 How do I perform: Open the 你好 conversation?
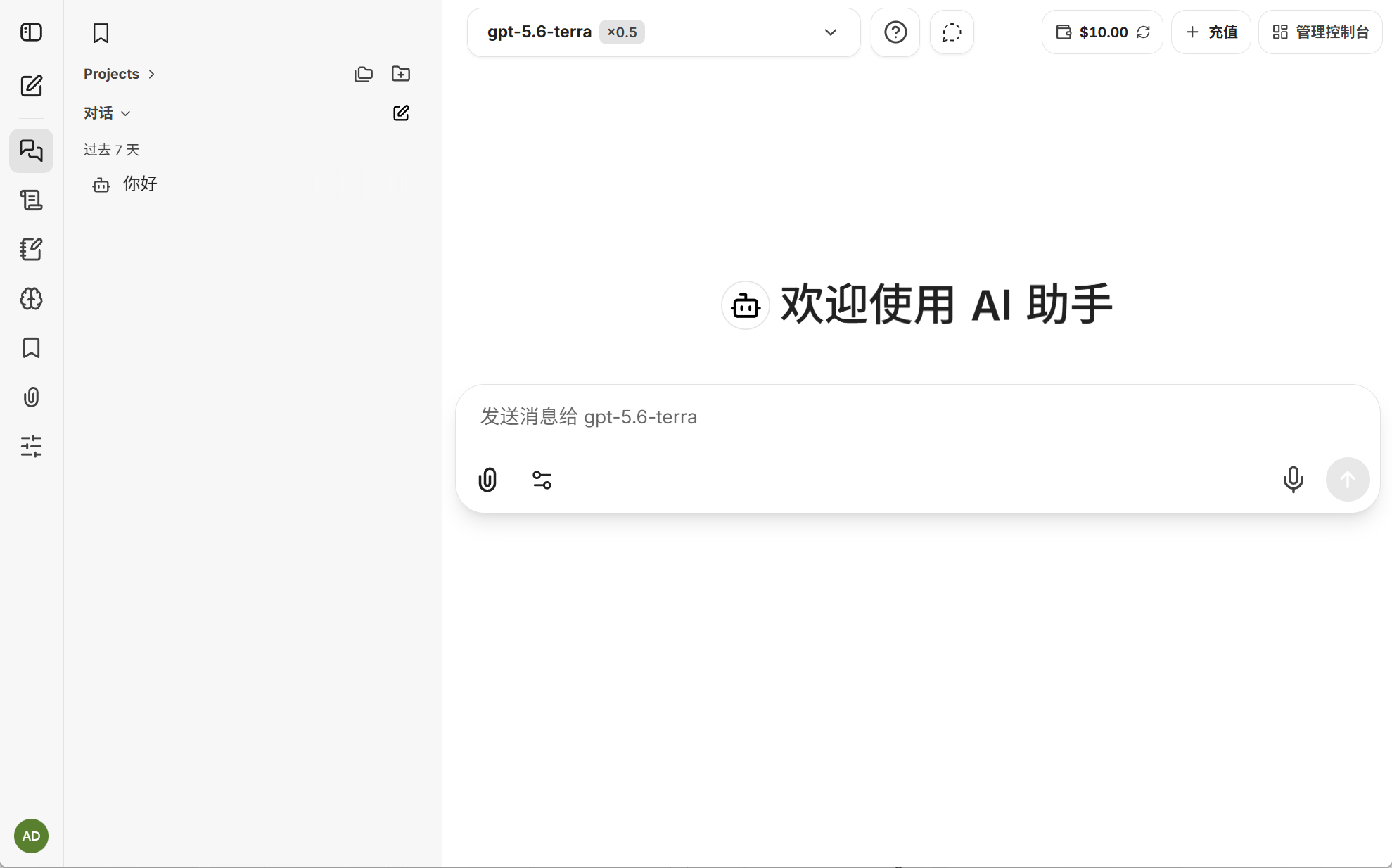coord(246,184)
